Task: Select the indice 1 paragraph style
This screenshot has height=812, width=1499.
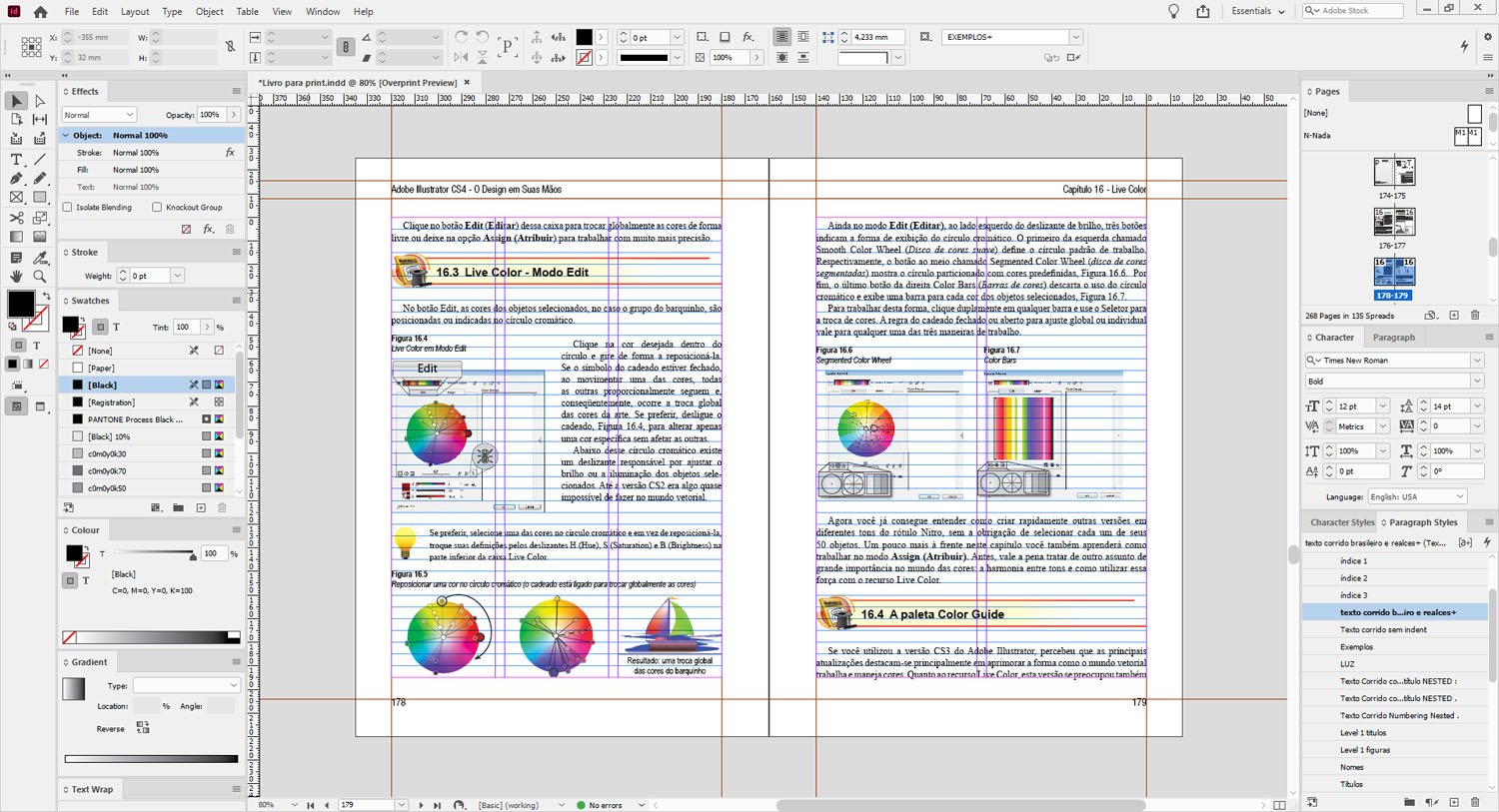Action: click(1395, 561)
